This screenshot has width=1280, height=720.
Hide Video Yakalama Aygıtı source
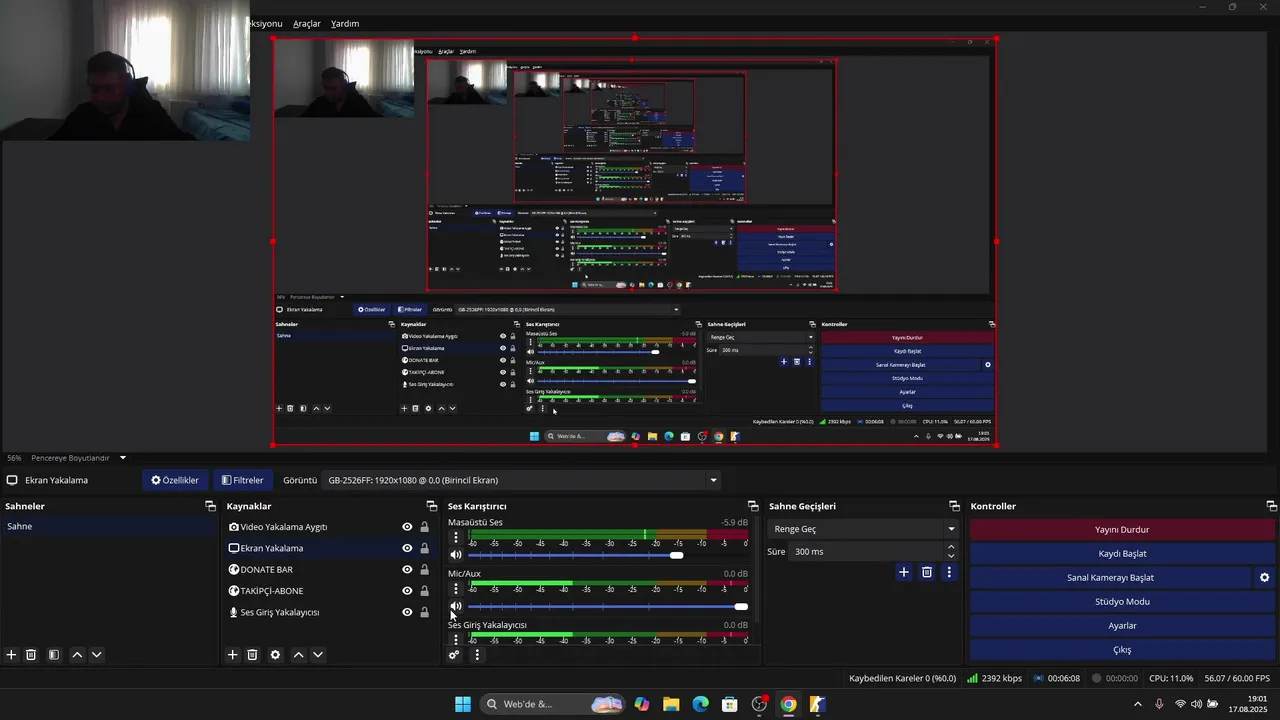[407, 527]
